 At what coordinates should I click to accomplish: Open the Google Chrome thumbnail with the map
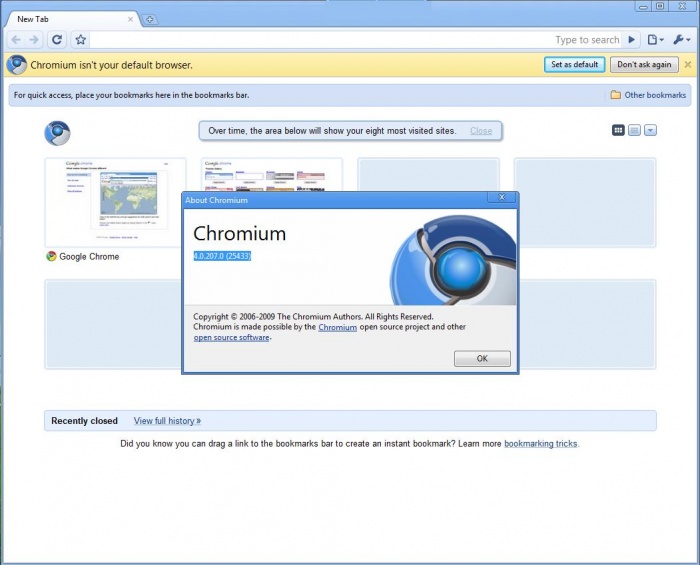pos(115,202)
